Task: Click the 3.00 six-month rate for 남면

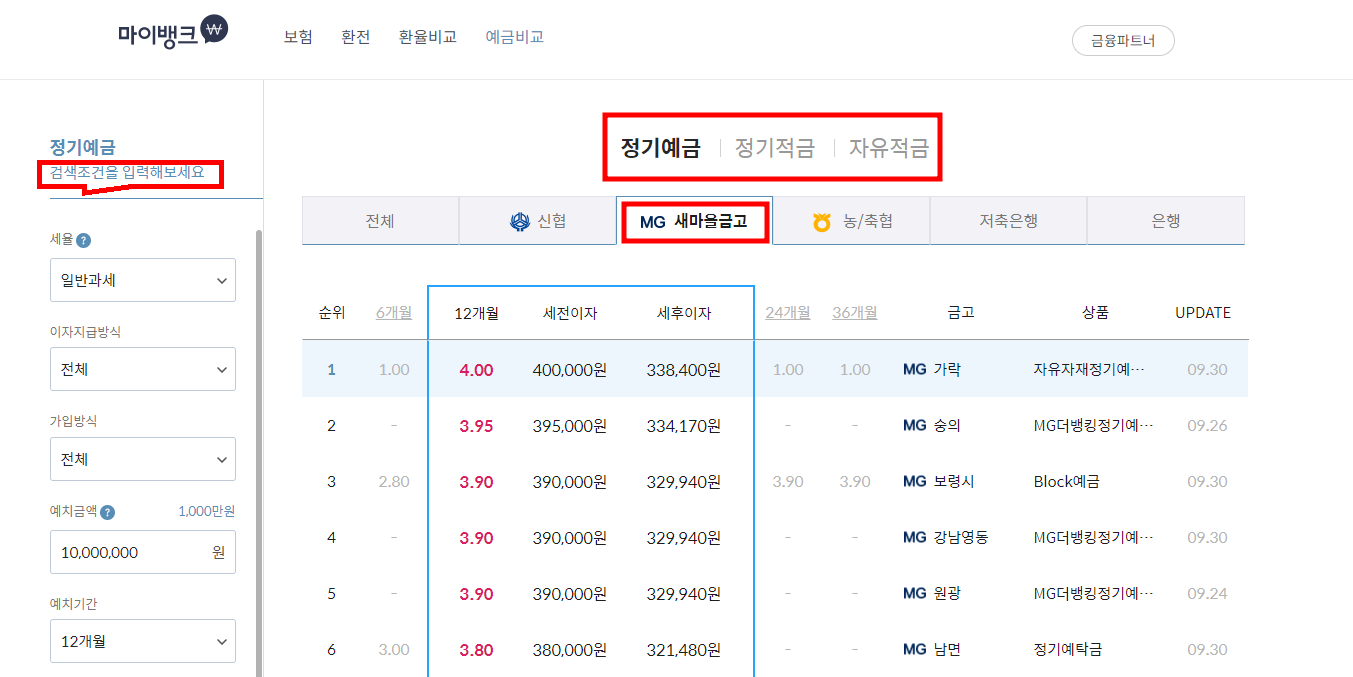Action: coord(394,649)
